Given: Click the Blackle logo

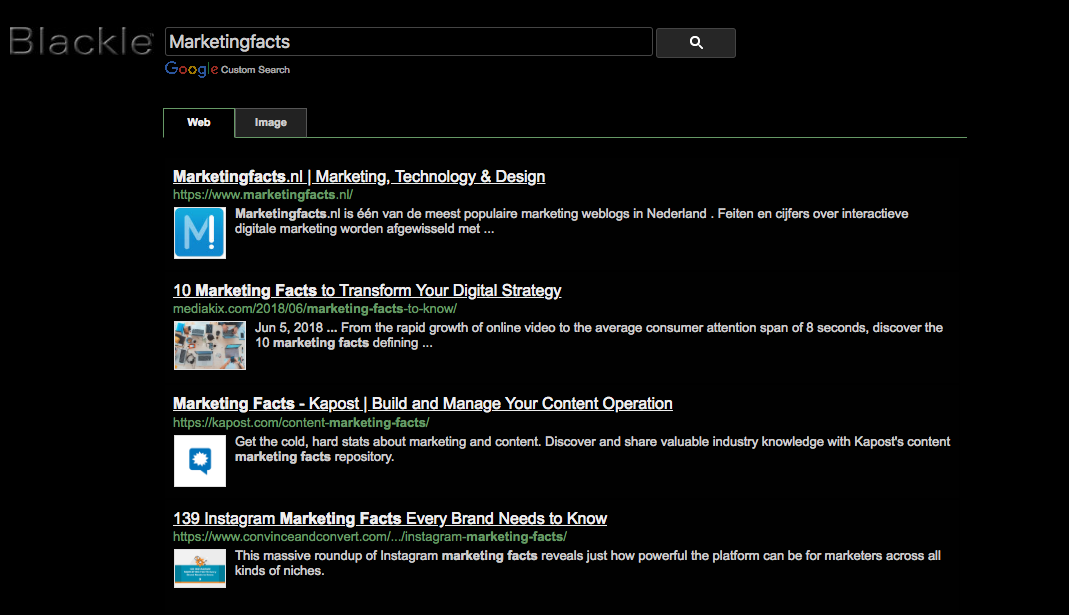Looking at the screenshot, I should [80, 42].
